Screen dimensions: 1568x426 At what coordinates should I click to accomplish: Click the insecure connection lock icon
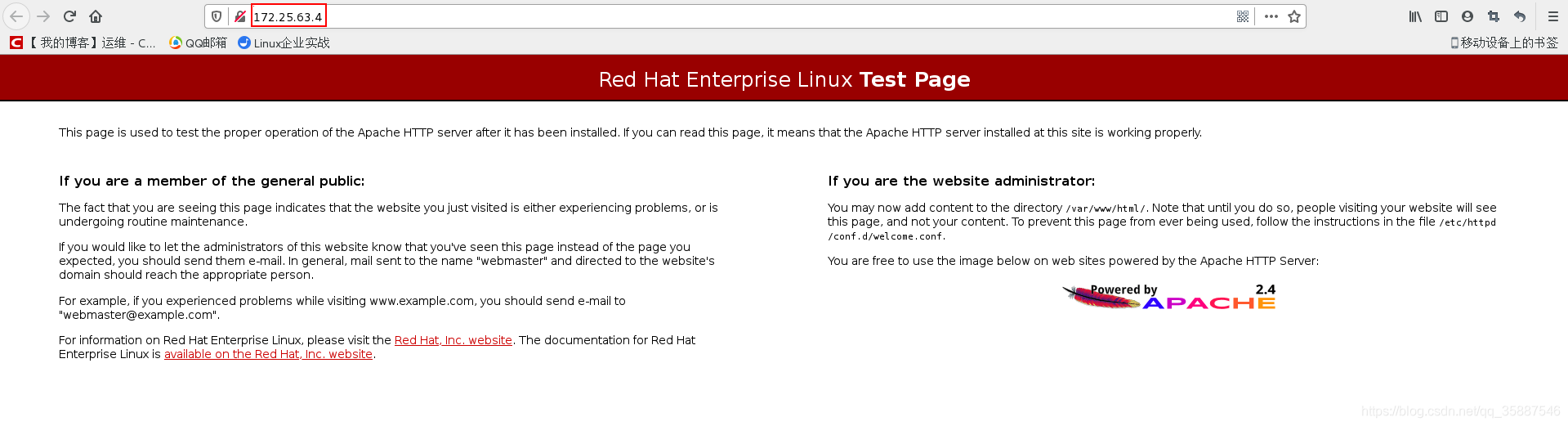click(239, 16)
